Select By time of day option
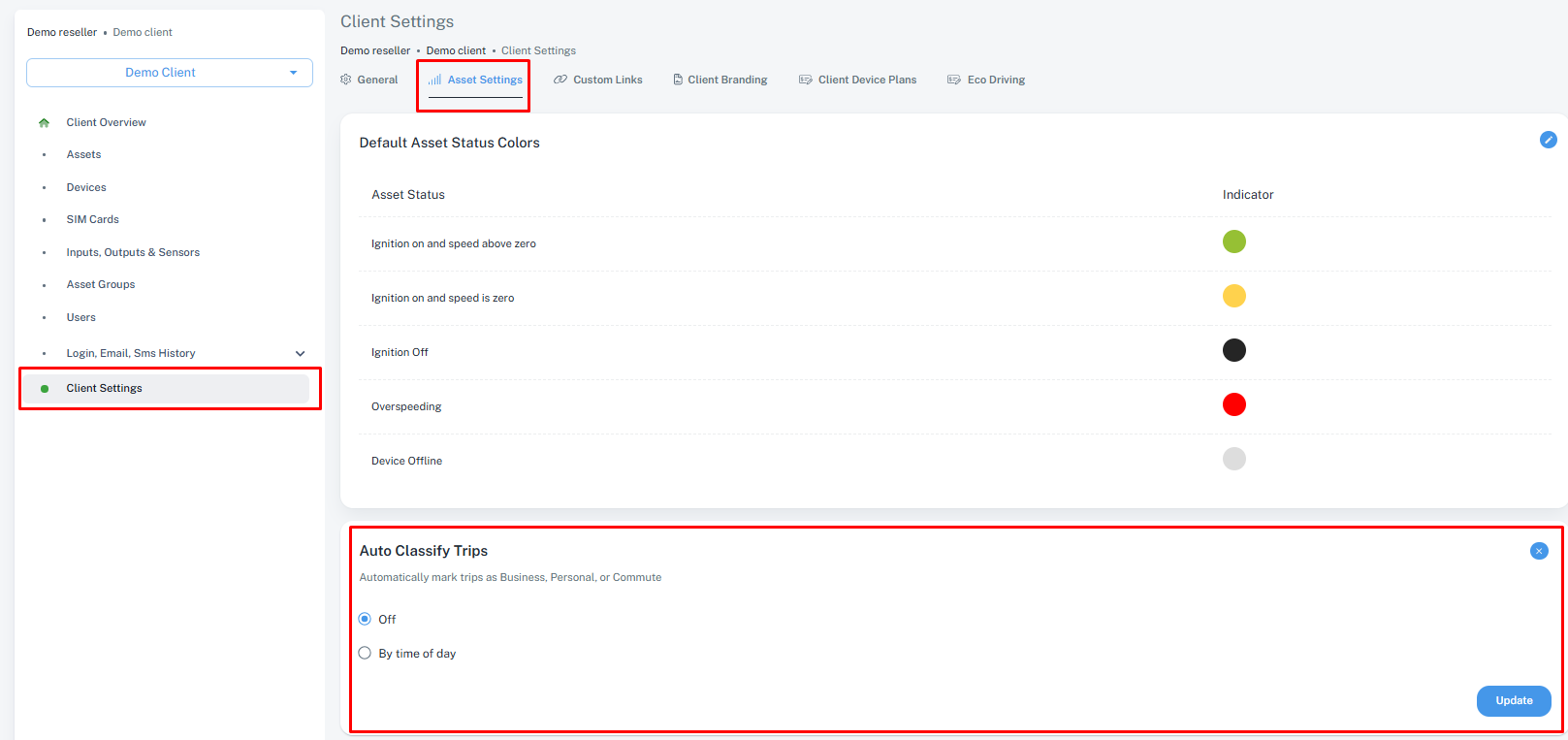This screenshot has height=740, width=1568. point(365,653)
